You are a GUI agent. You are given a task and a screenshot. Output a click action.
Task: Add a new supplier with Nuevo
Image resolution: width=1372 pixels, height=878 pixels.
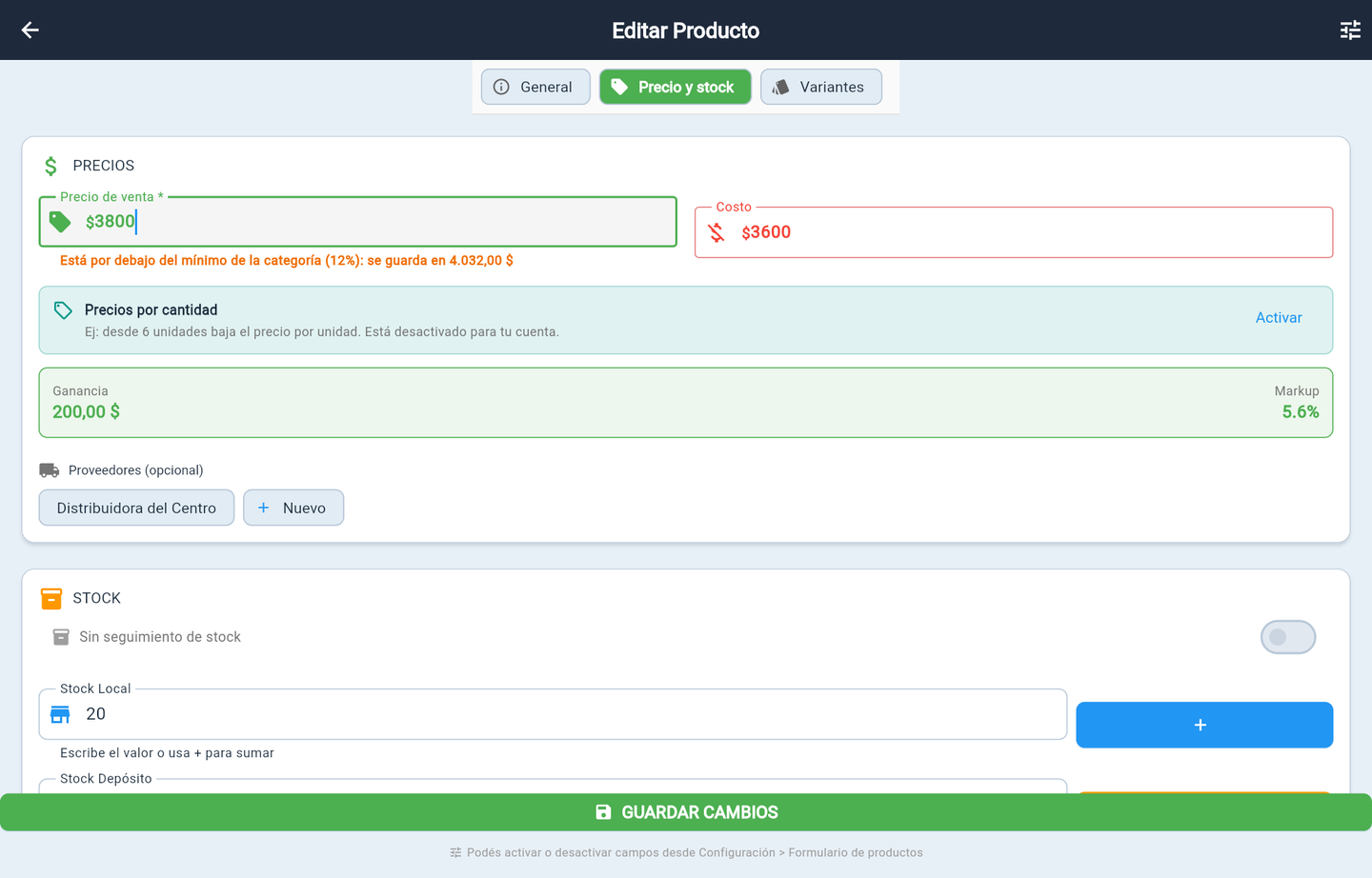point(293,508)
